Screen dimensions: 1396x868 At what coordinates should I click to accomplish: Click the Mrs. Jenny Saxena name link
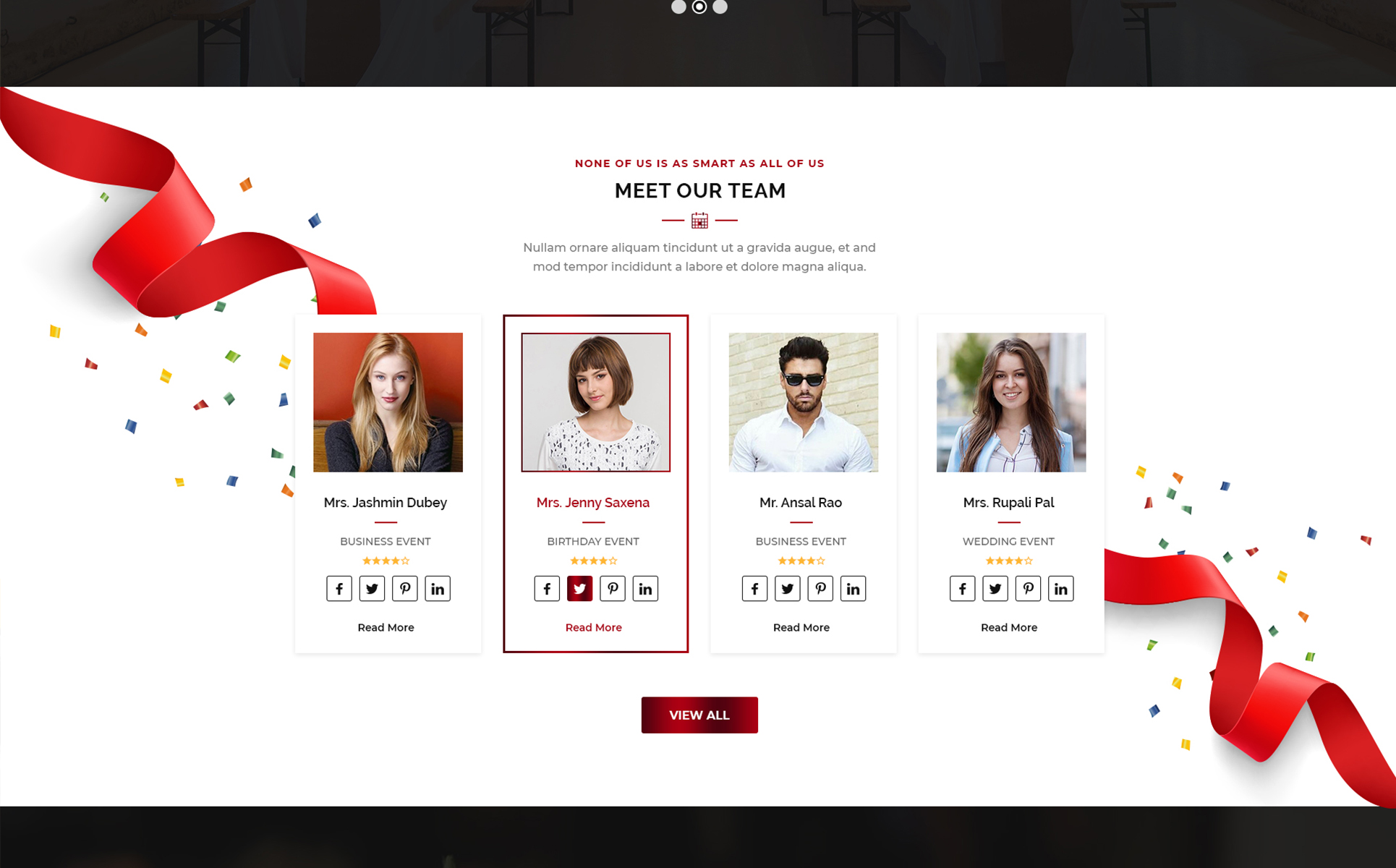(593, 503)
